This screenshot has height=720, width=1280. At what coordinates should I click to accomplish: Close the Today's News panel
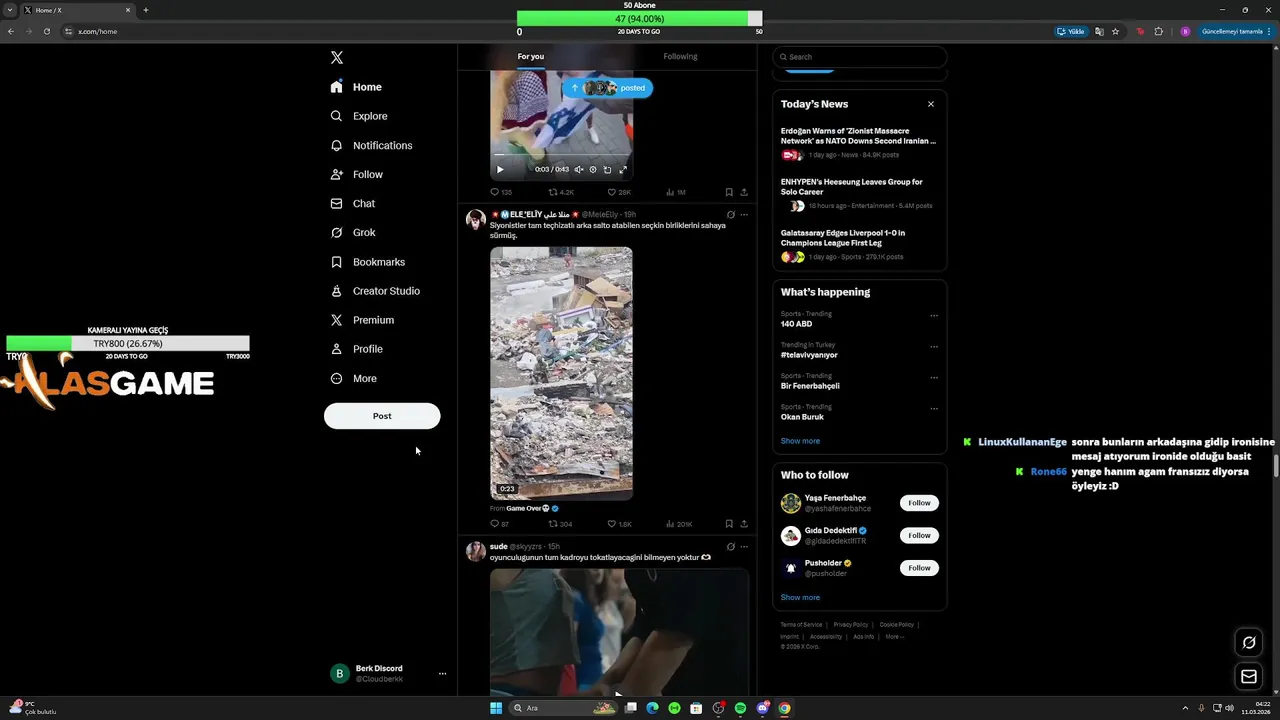click(931, 104)
